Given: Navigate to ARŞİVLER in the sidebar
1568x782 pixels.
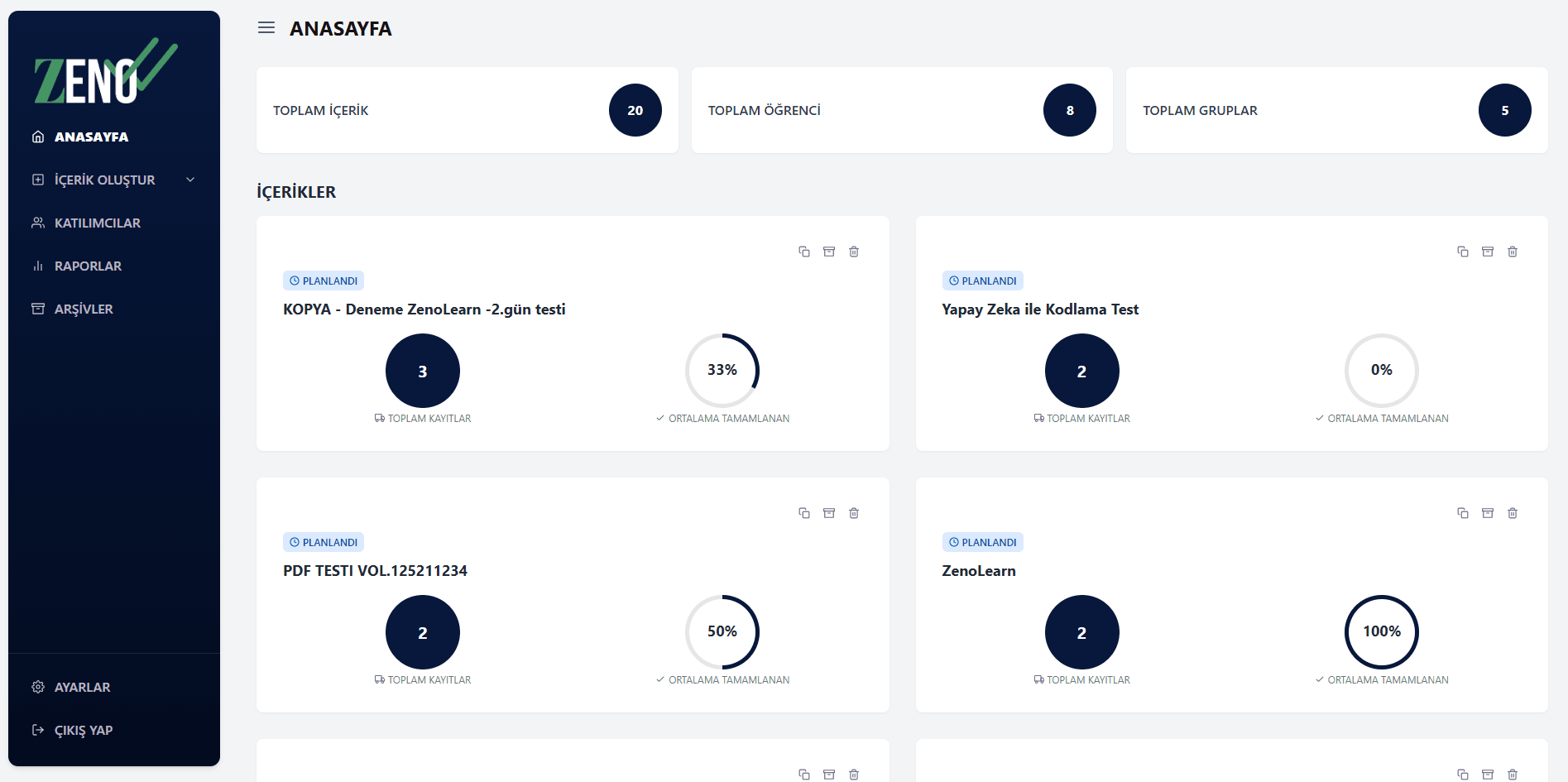Looking at the screenshot, I should (x=83, y=309).
